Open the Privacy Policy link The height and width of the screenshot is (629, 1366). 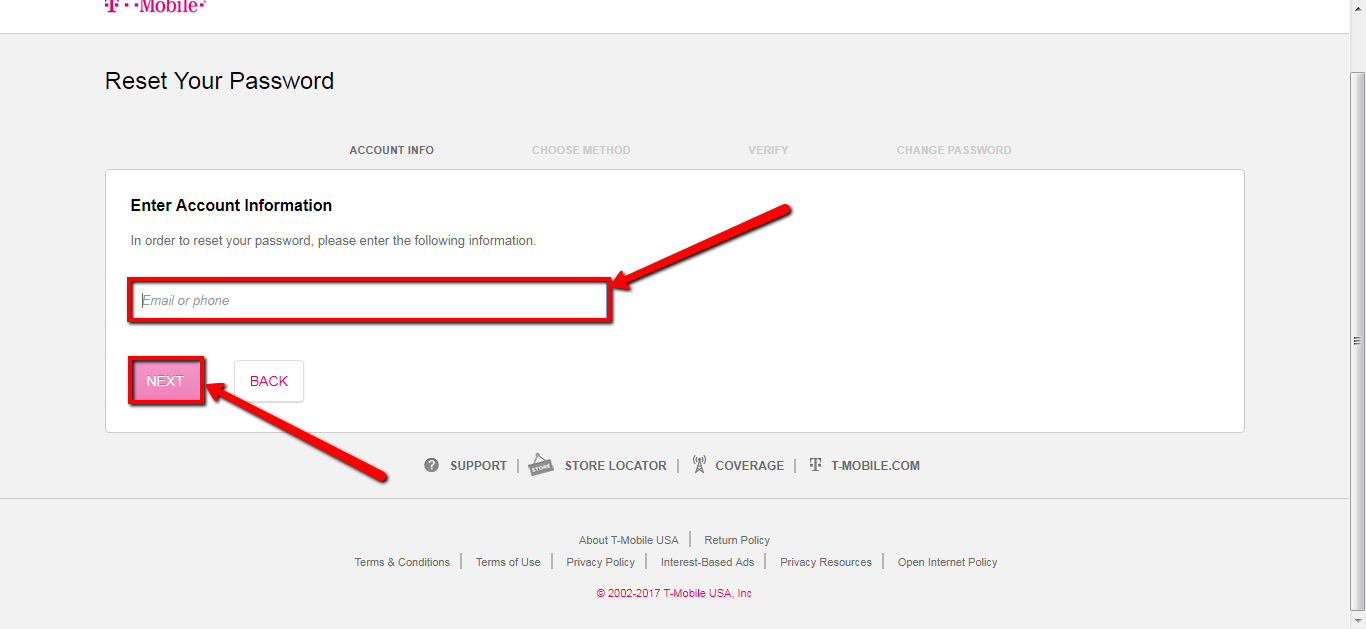pyautogui.click(x=600, y=561)
